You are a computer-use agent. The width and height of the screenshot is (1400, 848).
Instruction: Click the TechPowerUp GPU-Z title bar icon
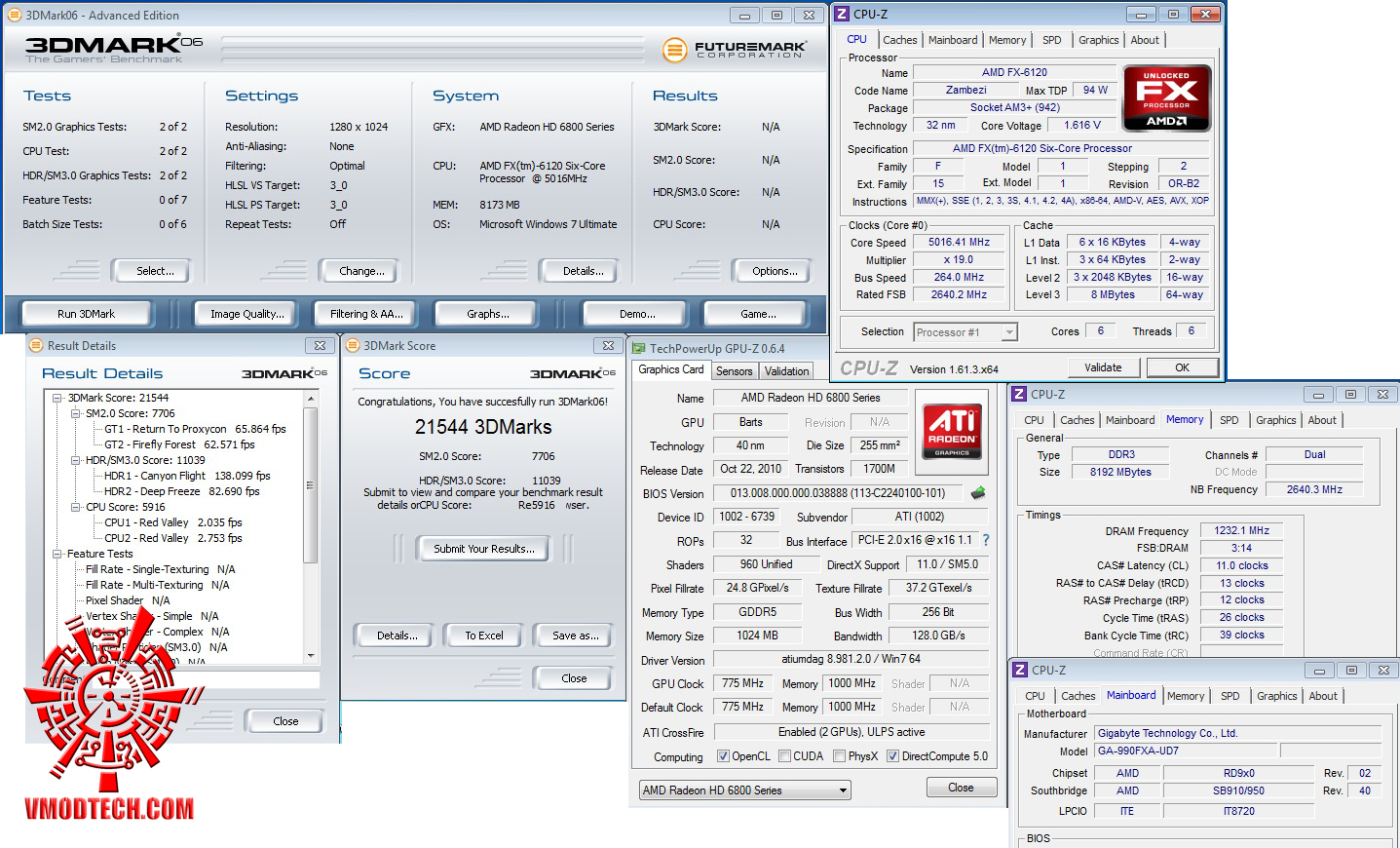pos(639,348)
